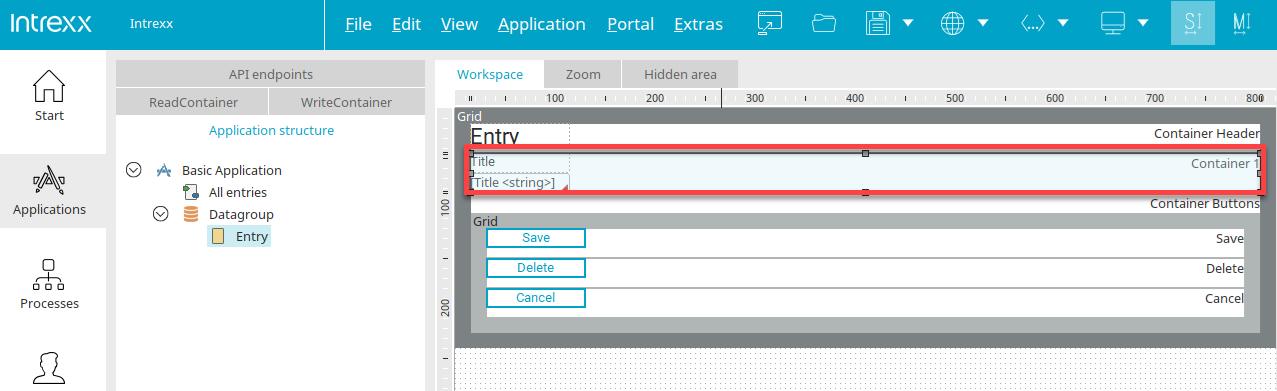Select the Entry heading text element
The height and width of the screenshot is (391, 1277).
[495, 137]
